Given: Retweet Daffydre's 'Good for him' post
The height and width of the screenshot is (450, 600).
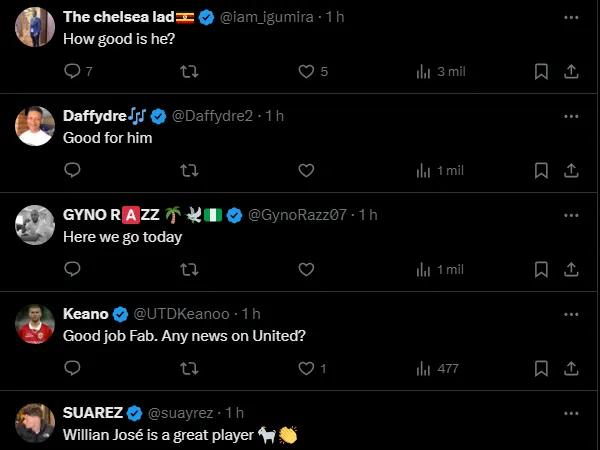Looking at the screenshot, I should click(188, 170).
